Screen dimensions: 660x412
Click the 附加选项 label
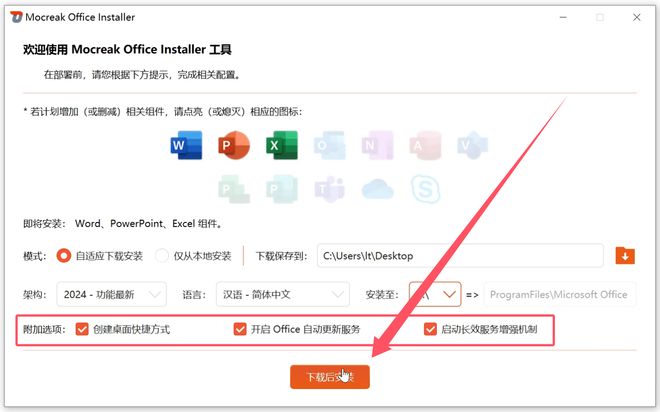[x=44, y=329]
